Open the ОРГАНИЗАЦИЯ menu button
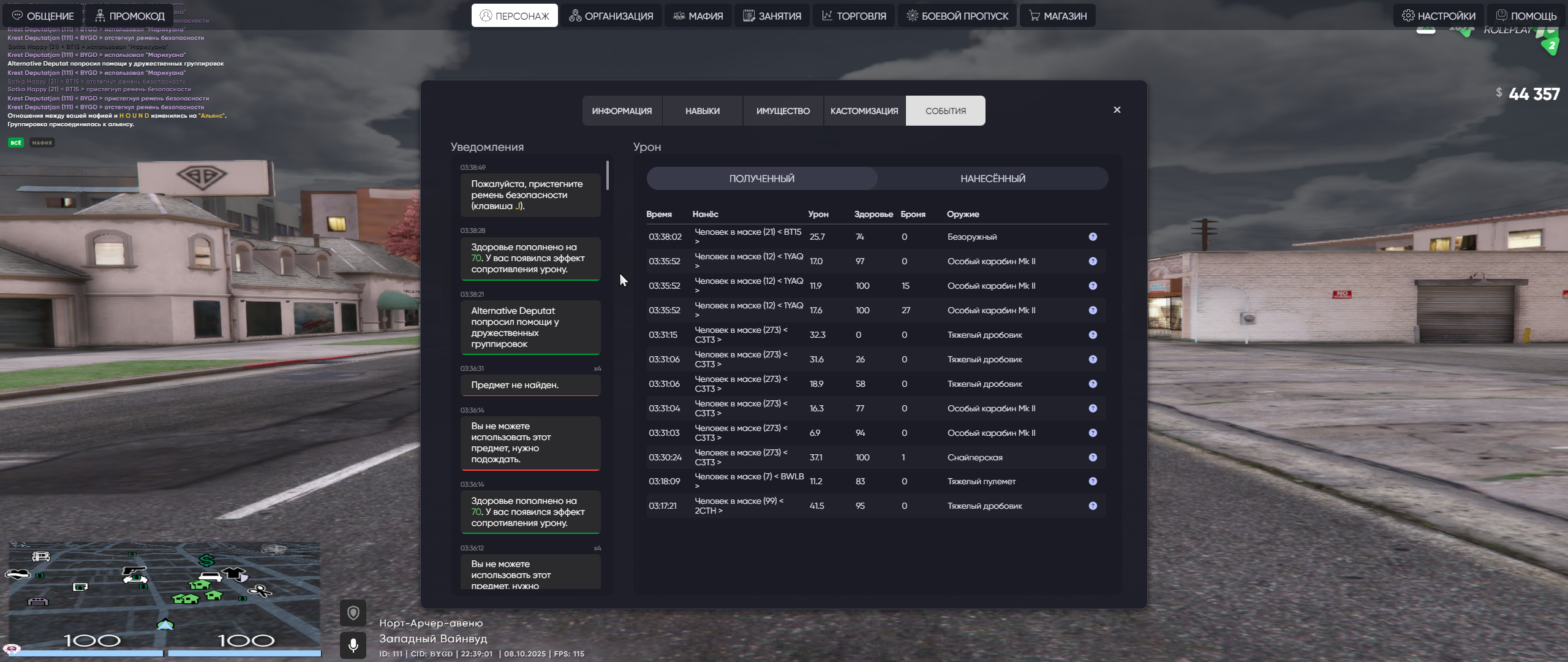The width and height of the screenshot is (1568, 662). point(611,16)
